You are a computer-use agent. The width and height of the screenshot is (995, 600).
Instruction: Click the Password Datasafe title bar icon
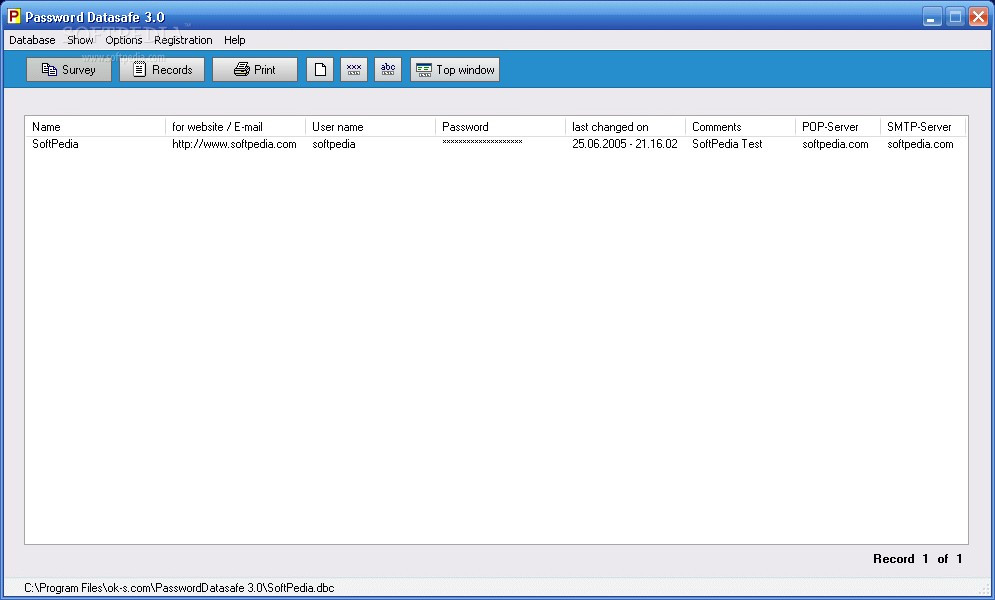tap(13, 16)
